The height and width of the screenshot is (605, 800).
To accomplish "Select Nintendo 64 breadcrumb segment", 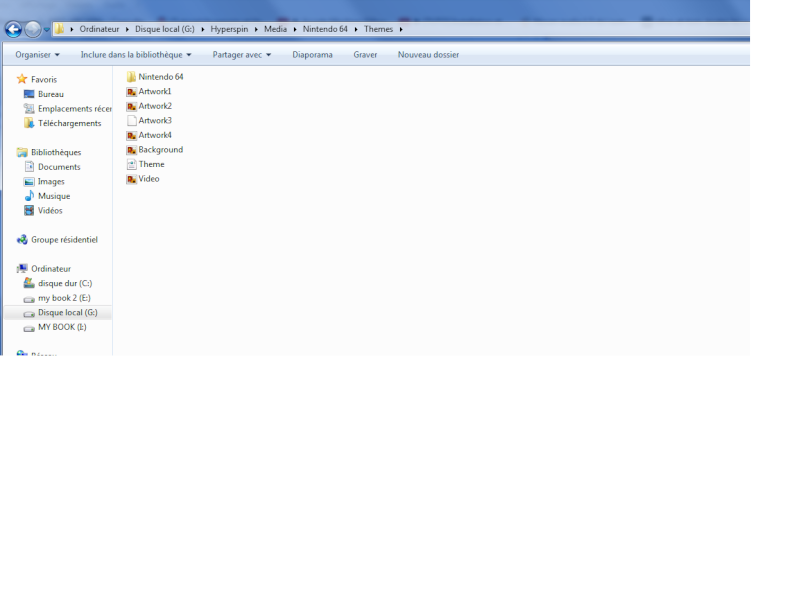I will [x=325, y=29].
